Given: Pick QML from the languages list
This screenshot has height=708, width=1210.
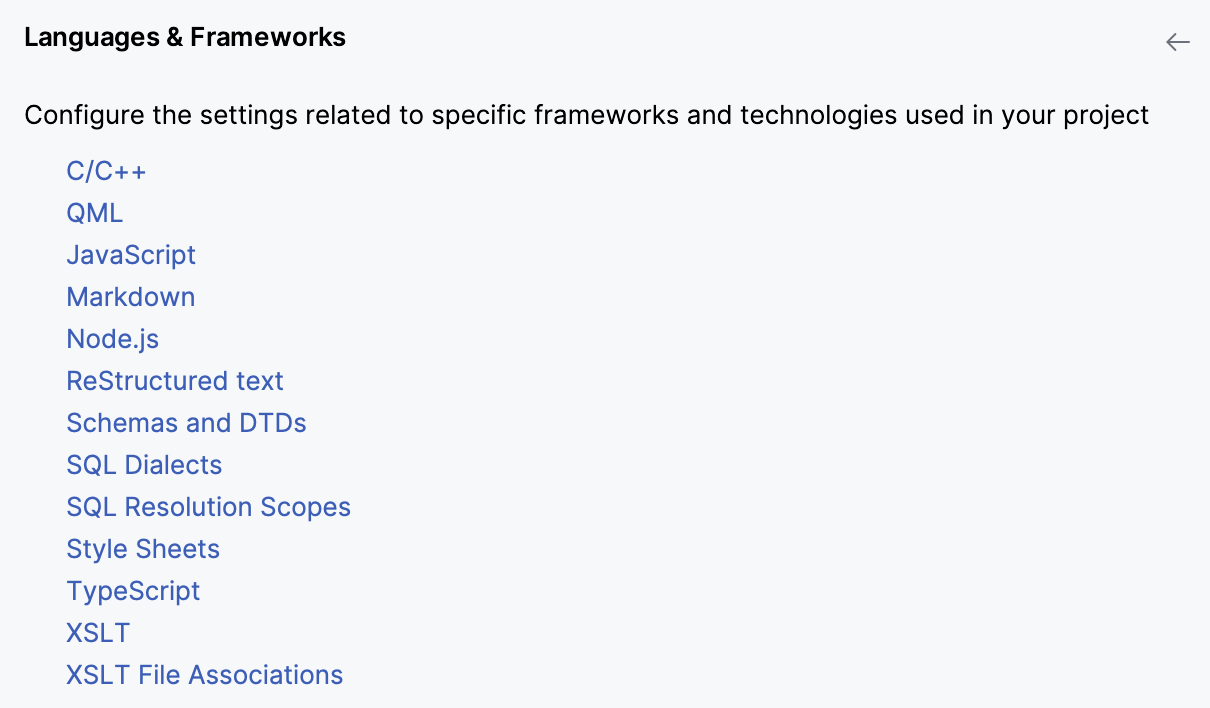Looking at the screenshot, I should [94, 212].
